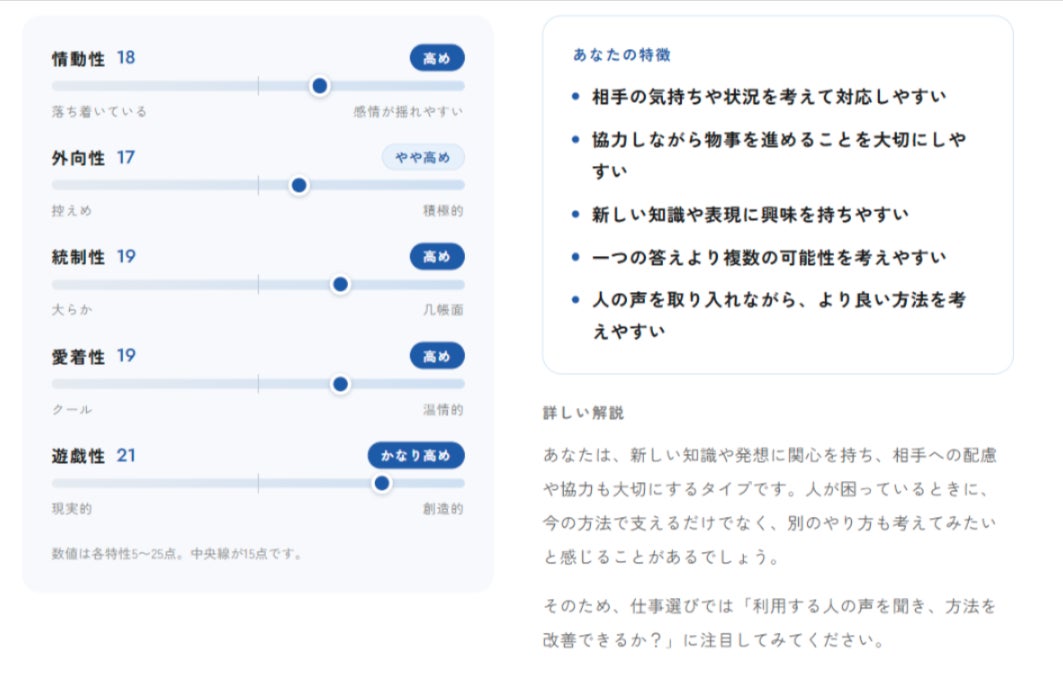Click the 詳しい解説 heading

[583, 412]
